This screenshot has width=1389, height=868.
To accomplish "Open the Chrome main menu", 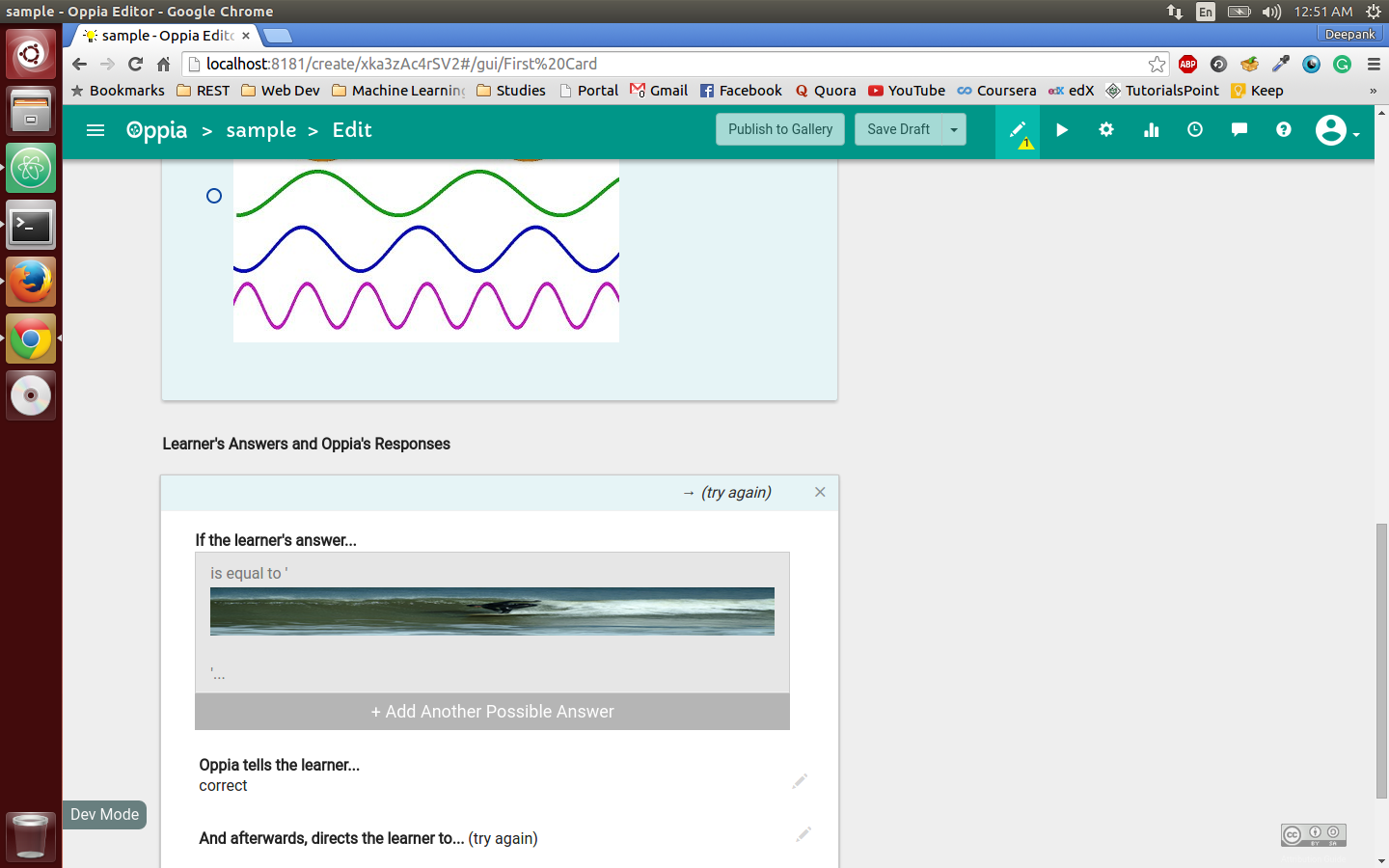I will tap(1374, 64).
